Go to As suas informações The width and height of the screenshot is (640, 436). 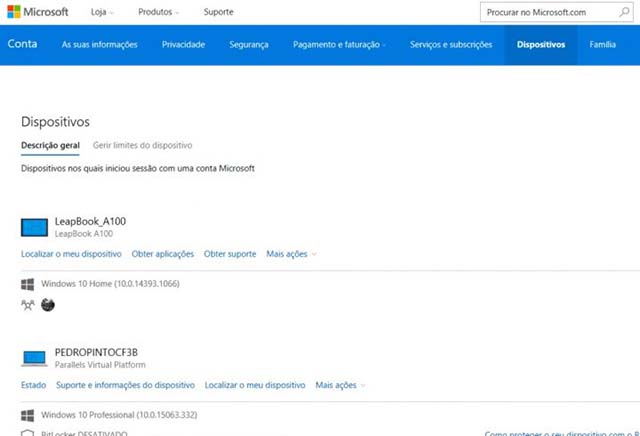click(100, 45)
